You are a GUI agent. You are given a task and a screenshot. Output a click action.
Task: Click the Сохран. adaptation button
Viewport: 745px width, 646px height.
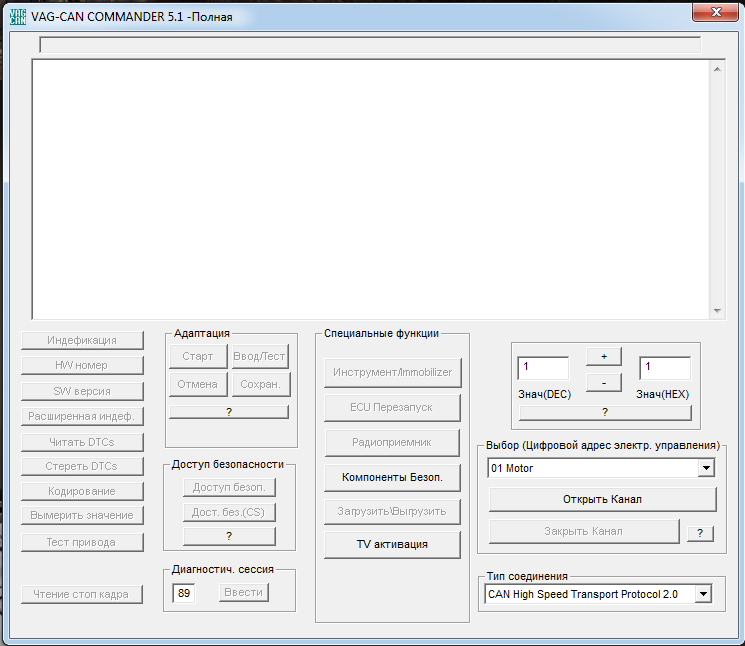pyautogui.click(x=261, y=384)
